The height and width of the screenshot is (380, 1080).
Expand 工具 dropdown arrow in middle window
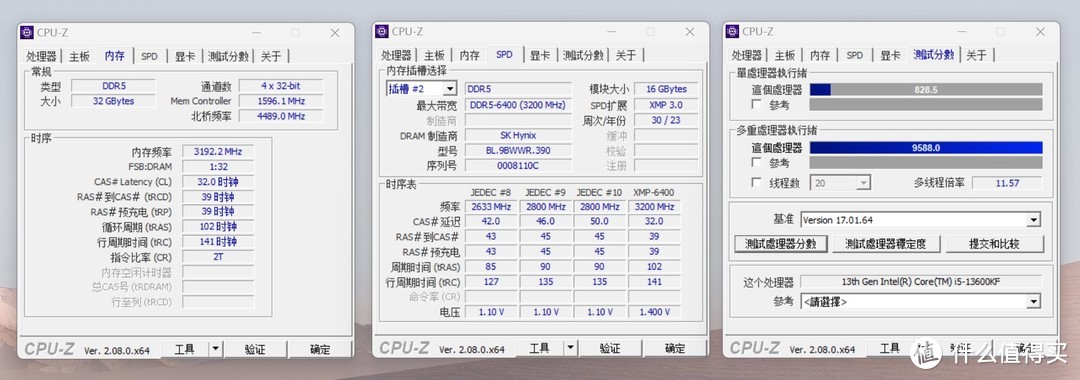point(570,348)
